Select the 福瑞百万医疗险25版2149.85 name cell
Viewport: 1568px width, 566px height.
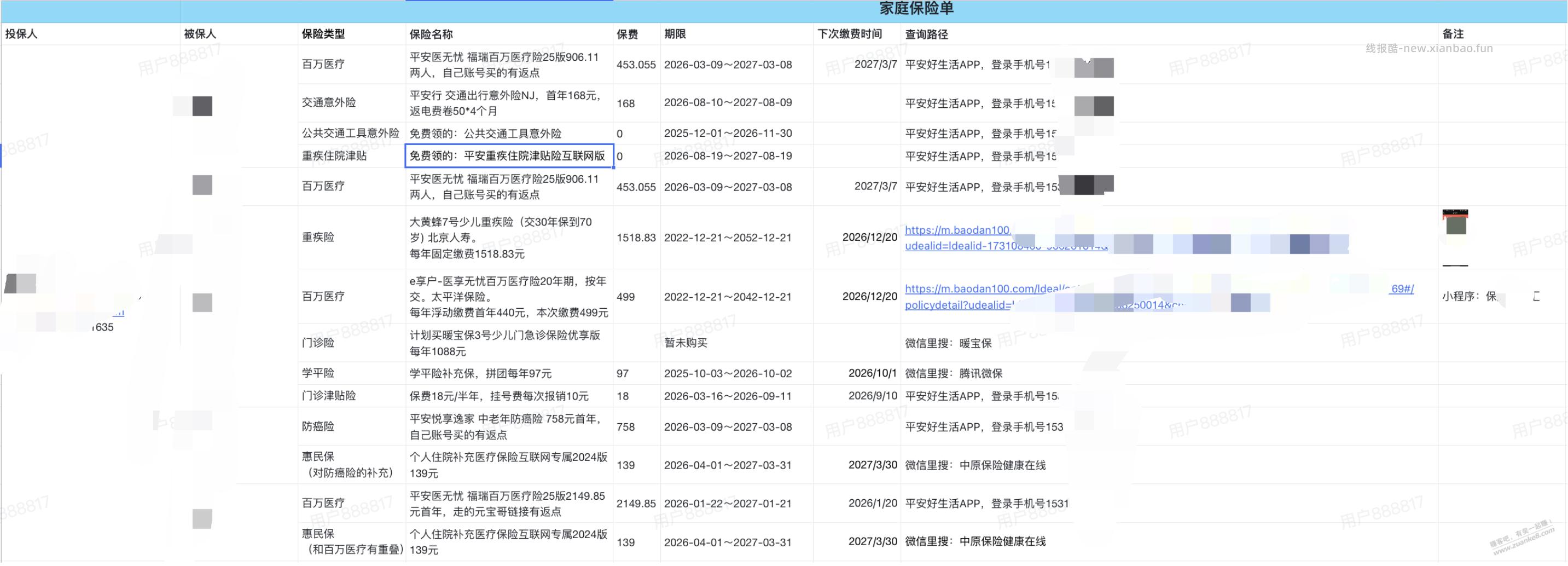click(x=509, y=504)
